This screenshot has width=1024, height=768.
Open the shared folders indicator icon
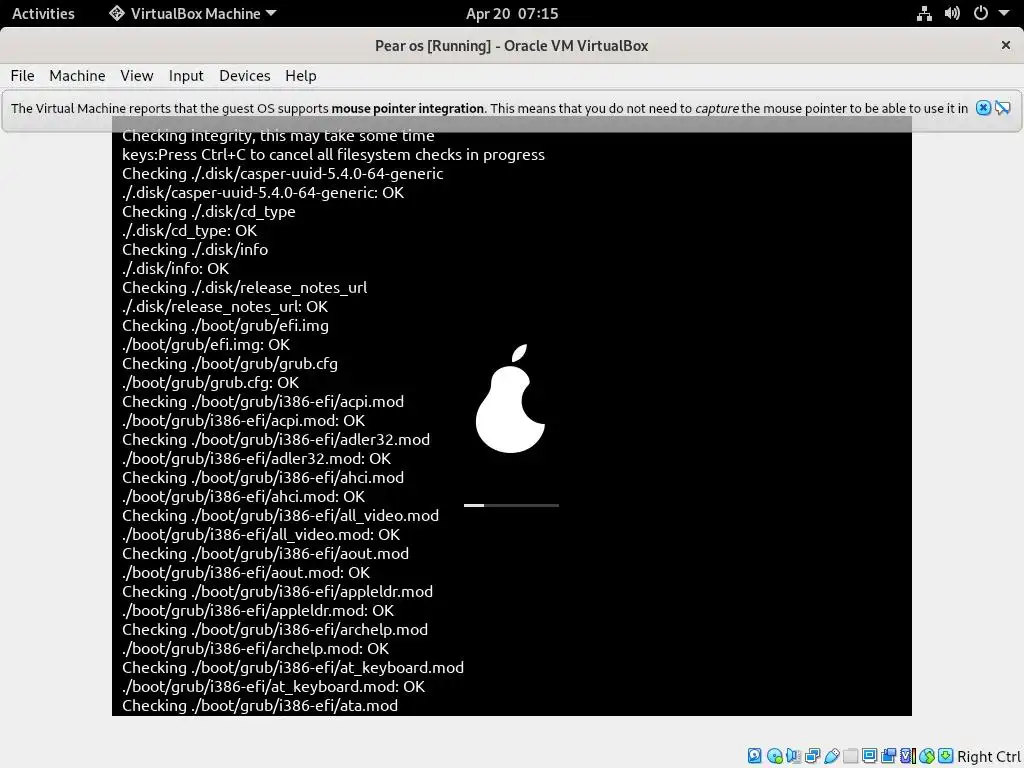(850, 756)
